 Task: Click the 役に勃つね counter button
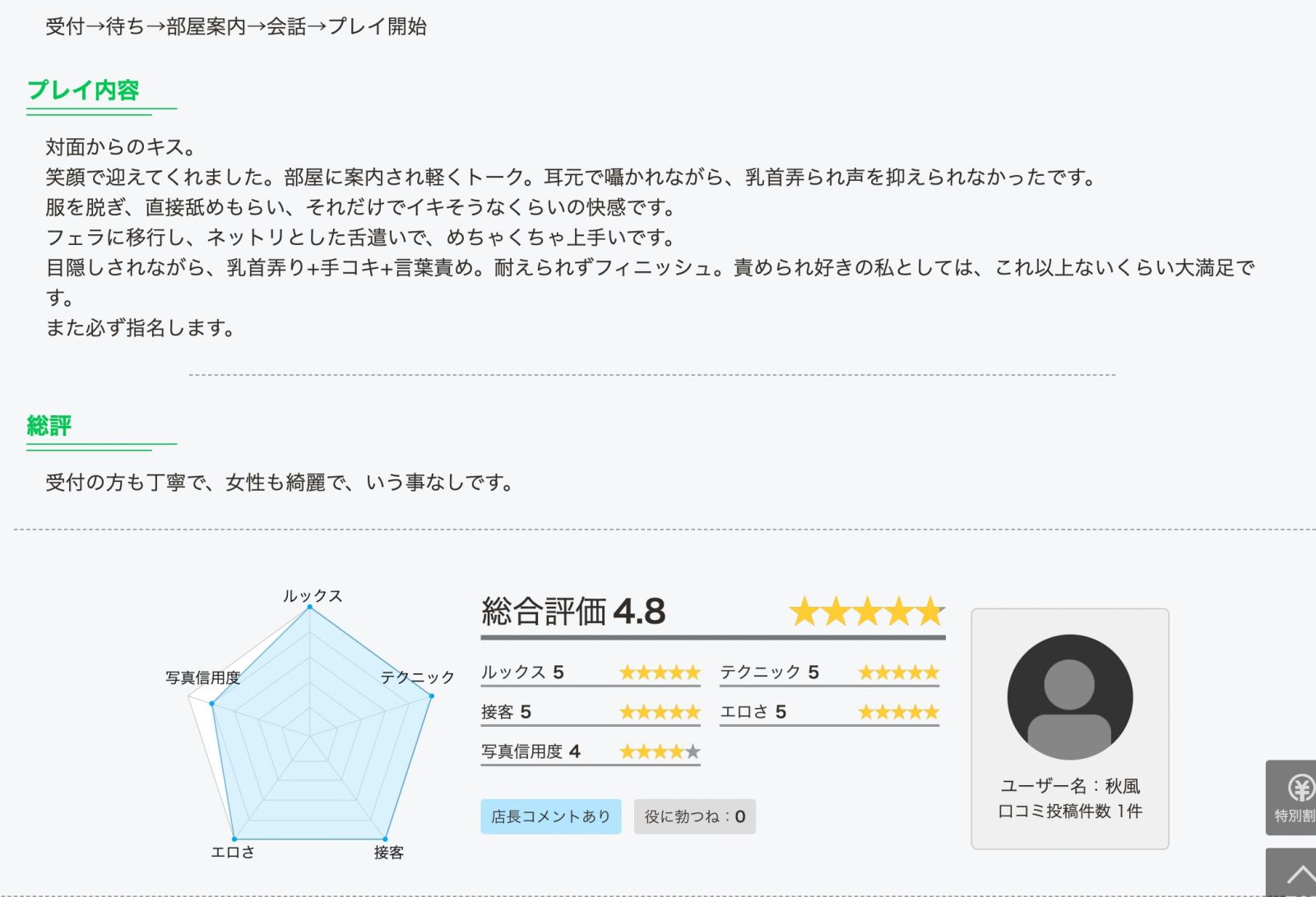695,816
